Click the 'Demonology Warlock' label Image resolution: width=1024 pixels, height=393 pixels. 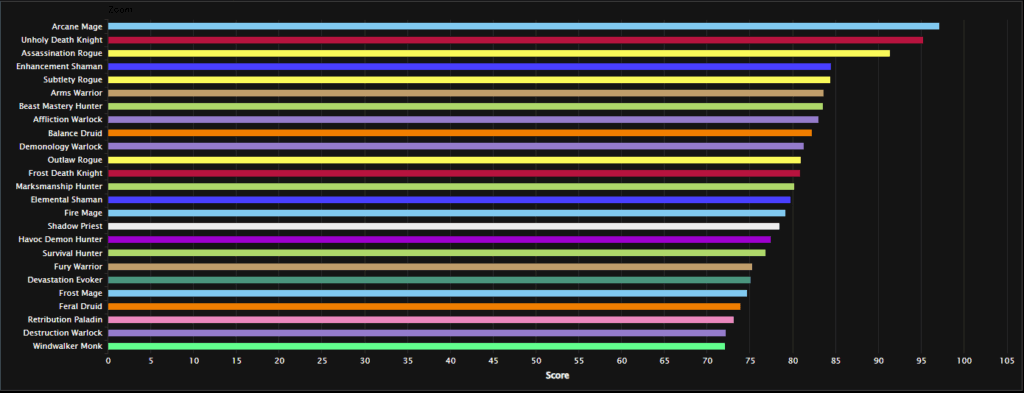[x=61, y=146]
